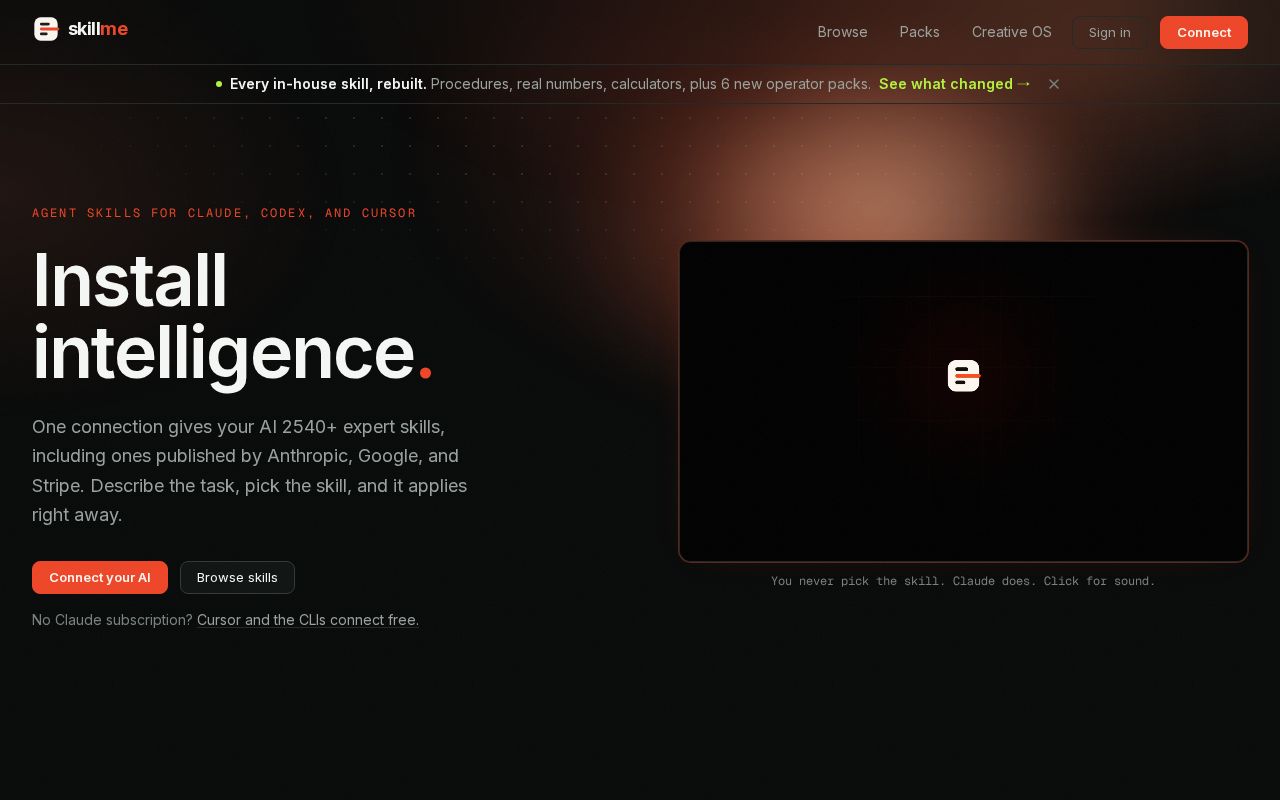1280x800 pixels.
Task: Click the 'Connect your AI' button
Action: pos(100,578)
